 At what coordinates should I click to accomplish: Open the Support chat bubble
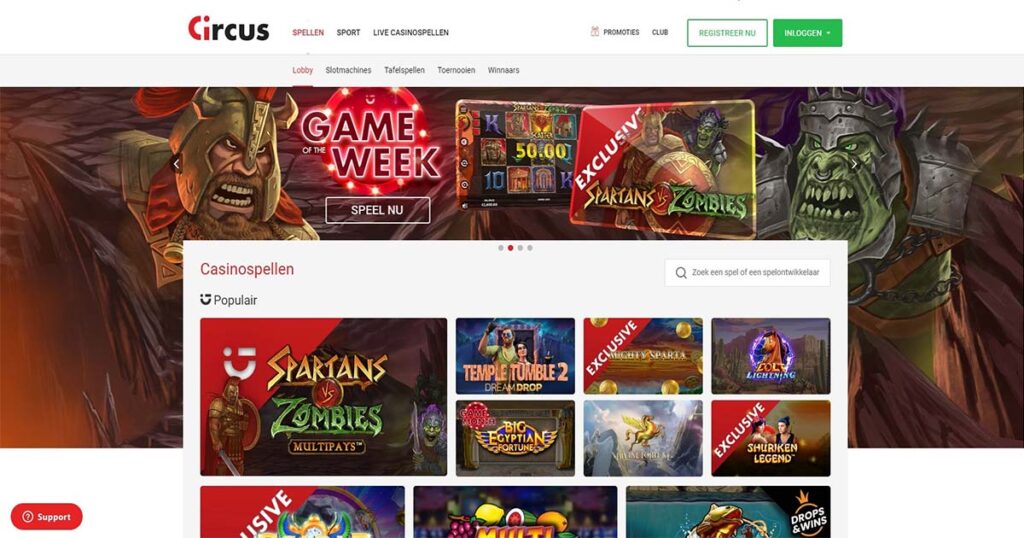click(46, 516)
